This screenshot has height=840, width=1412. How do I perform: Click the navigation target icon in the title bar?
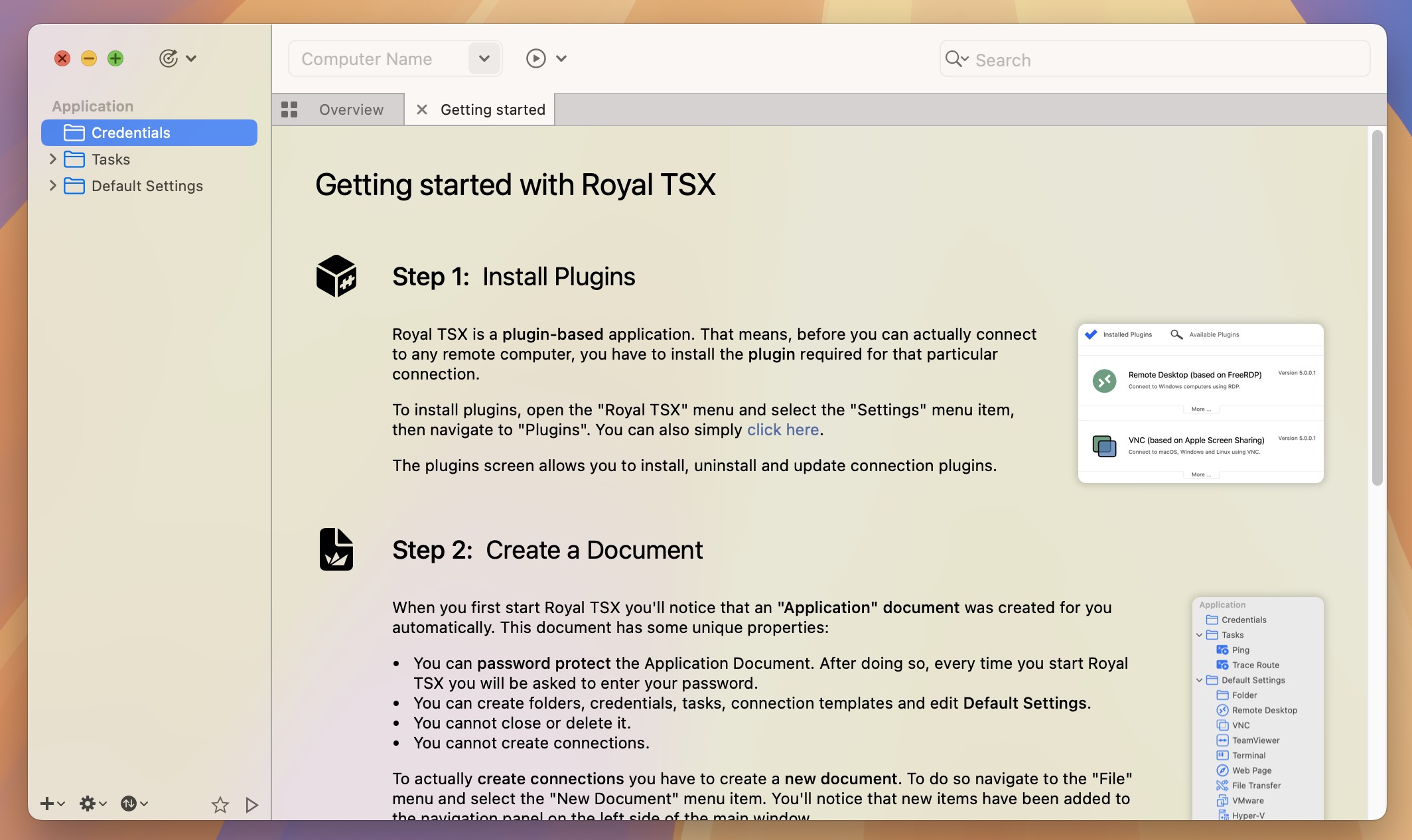pyautogui.click(x=169, y=58)
